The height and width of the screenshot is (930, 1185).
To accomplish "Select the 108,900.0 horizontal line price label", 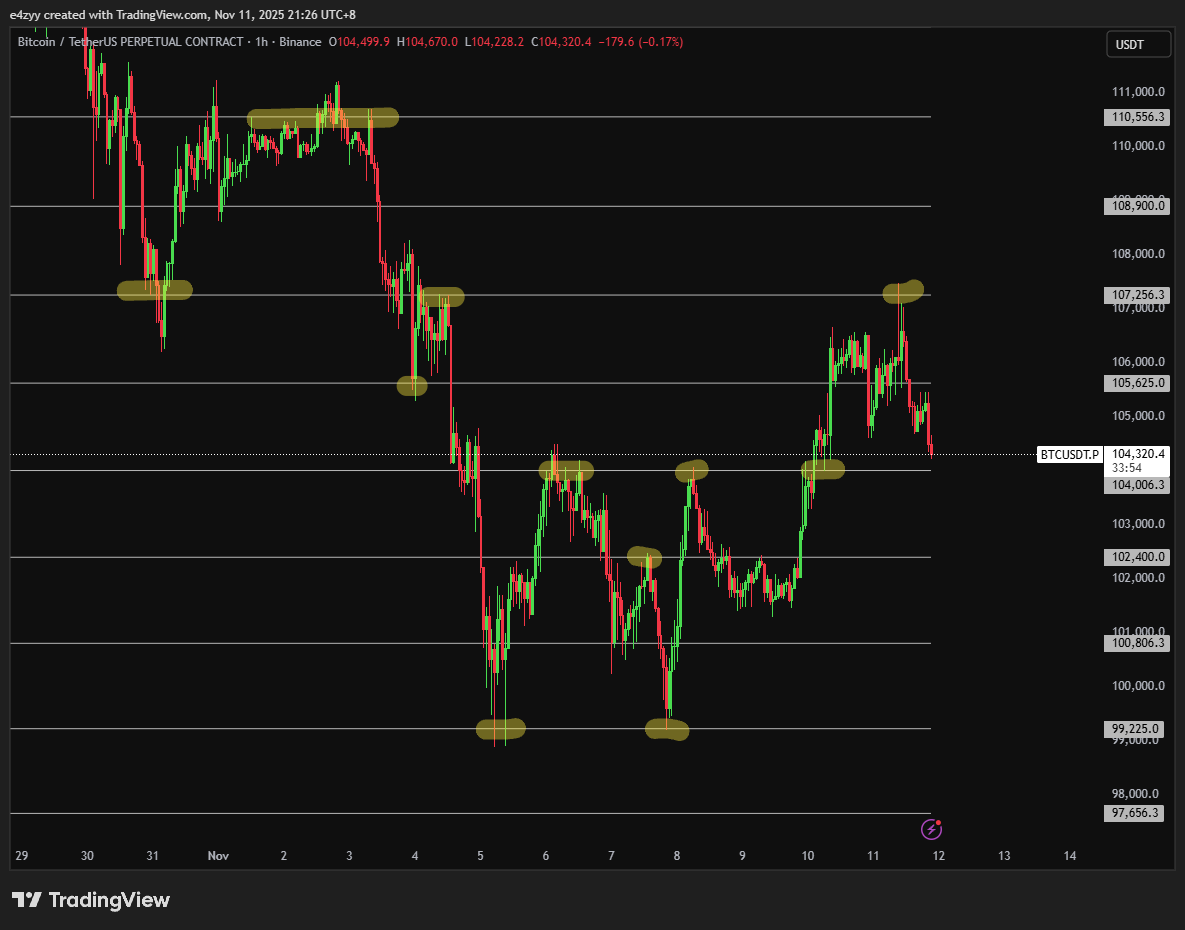I will (1137, 205).
